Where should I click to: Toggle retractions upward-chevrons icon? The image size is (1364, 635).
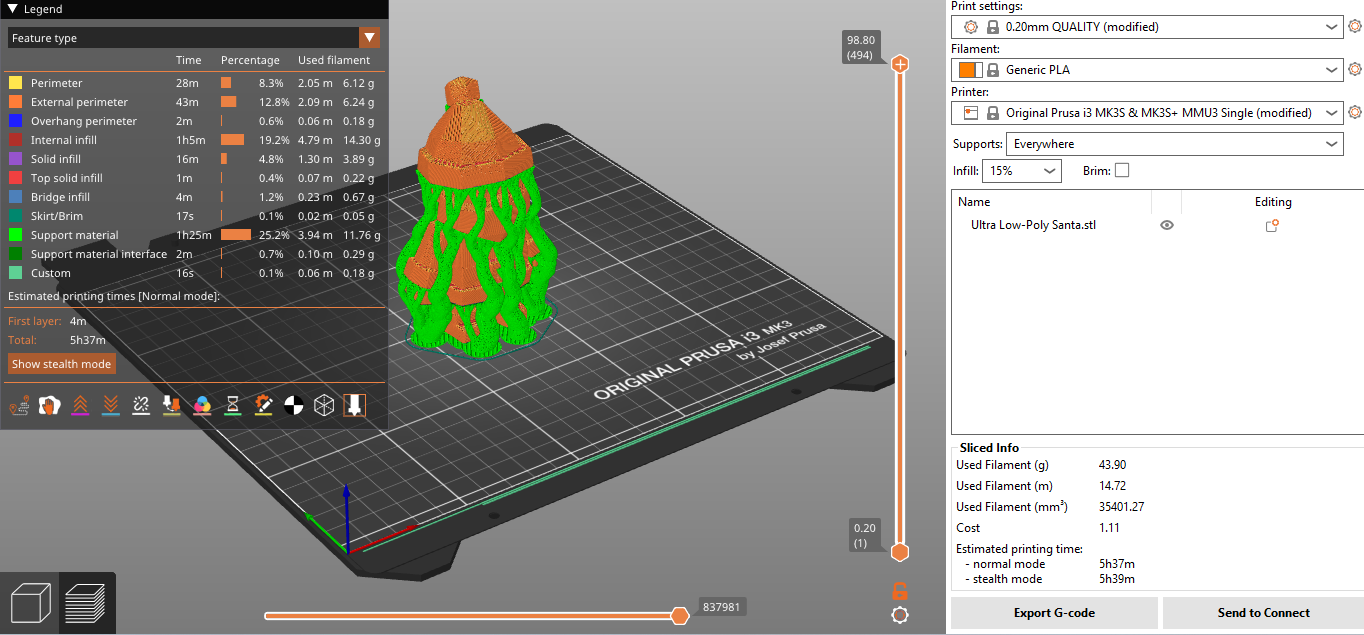tap(79, 405)
